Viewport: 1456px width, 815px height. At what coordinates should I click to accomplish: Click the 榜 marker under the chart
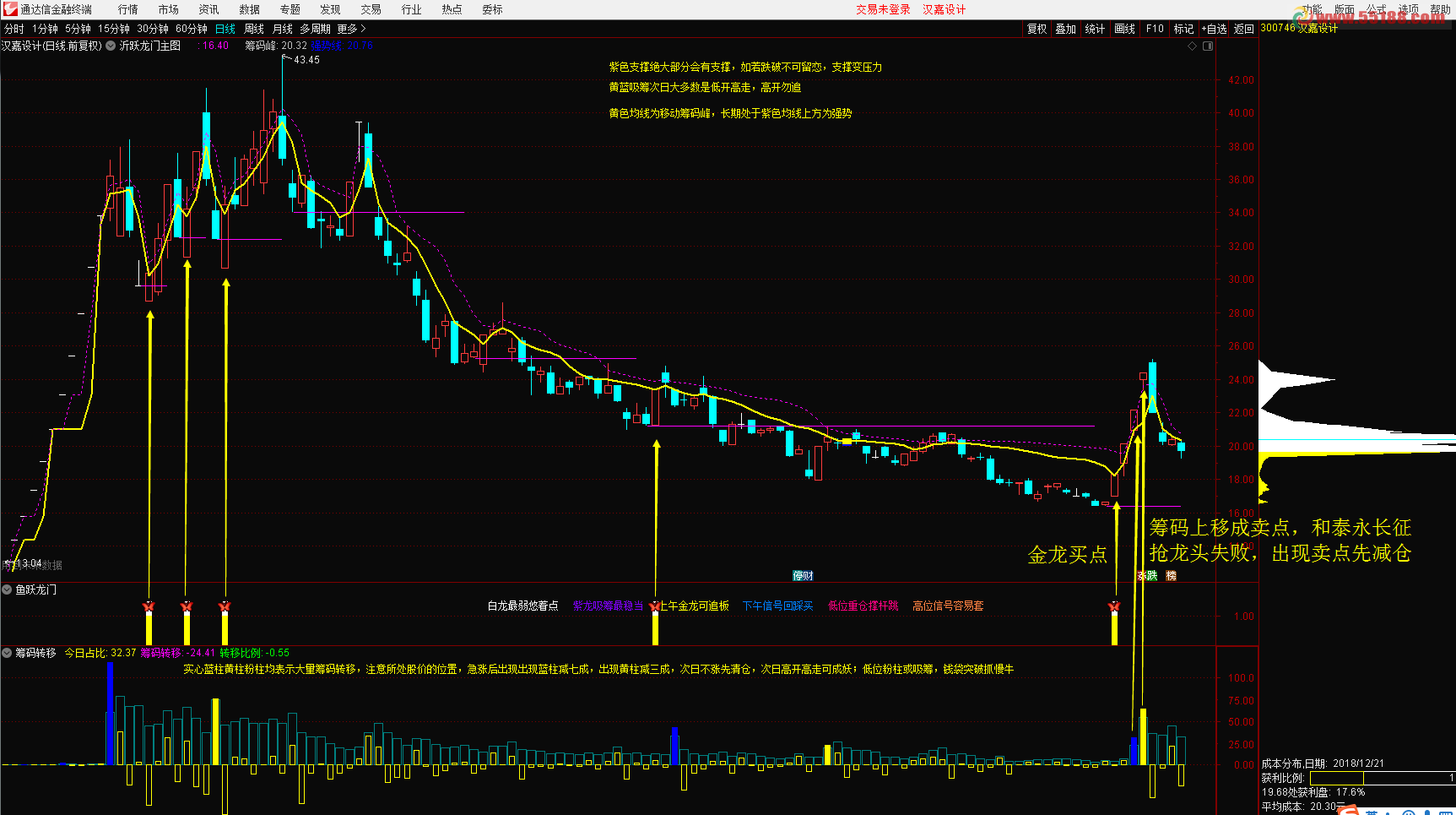1172,576
